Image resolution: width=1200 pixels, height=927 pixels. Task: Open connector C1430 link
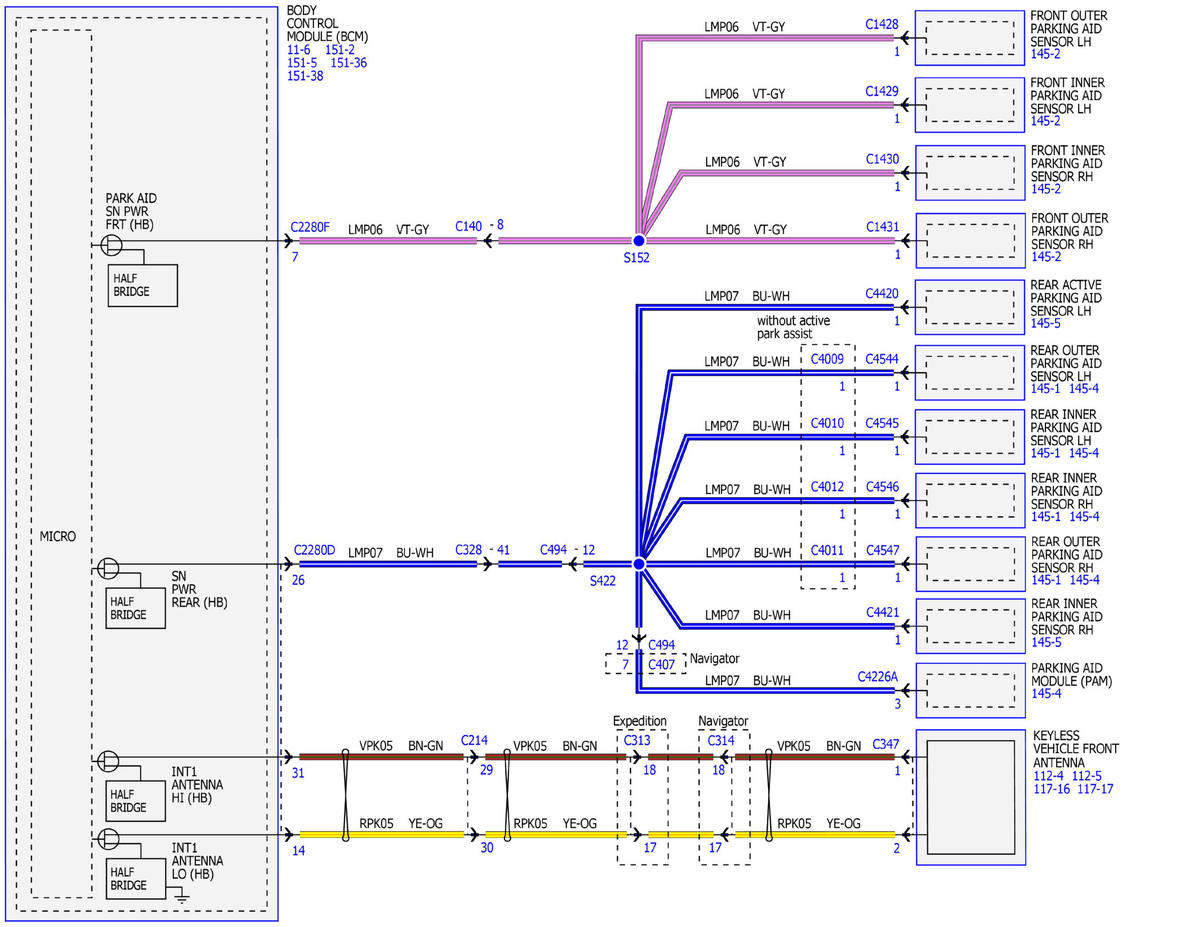click(882, 158)
